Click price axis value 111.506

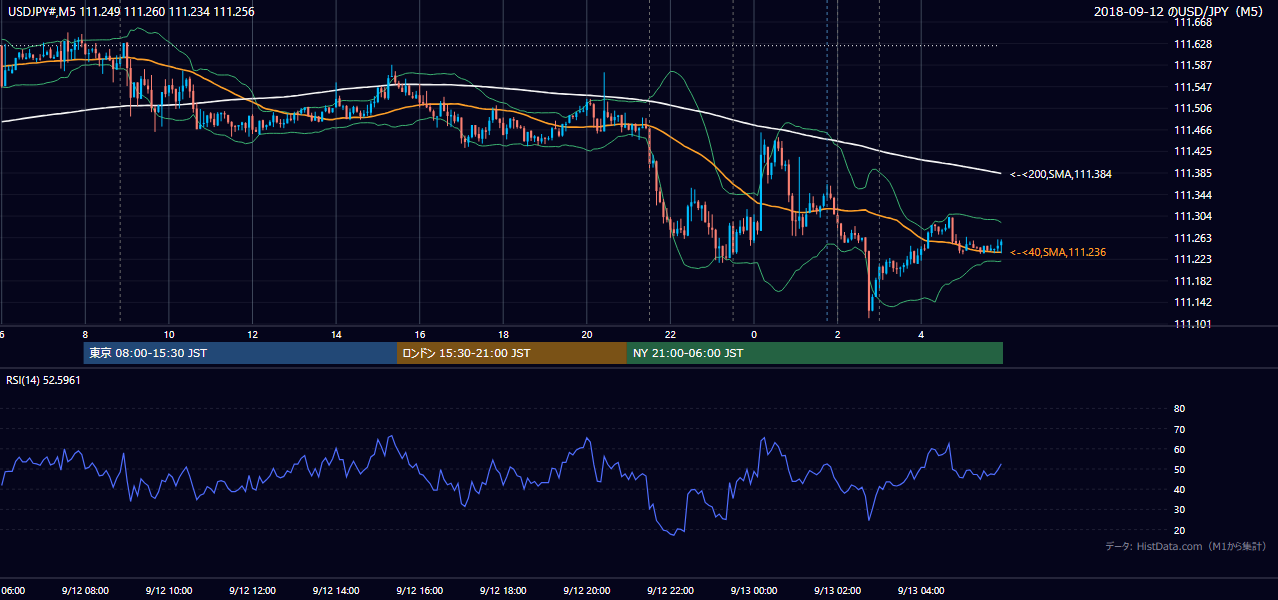pyautogui.click(x=1193, y=108)
